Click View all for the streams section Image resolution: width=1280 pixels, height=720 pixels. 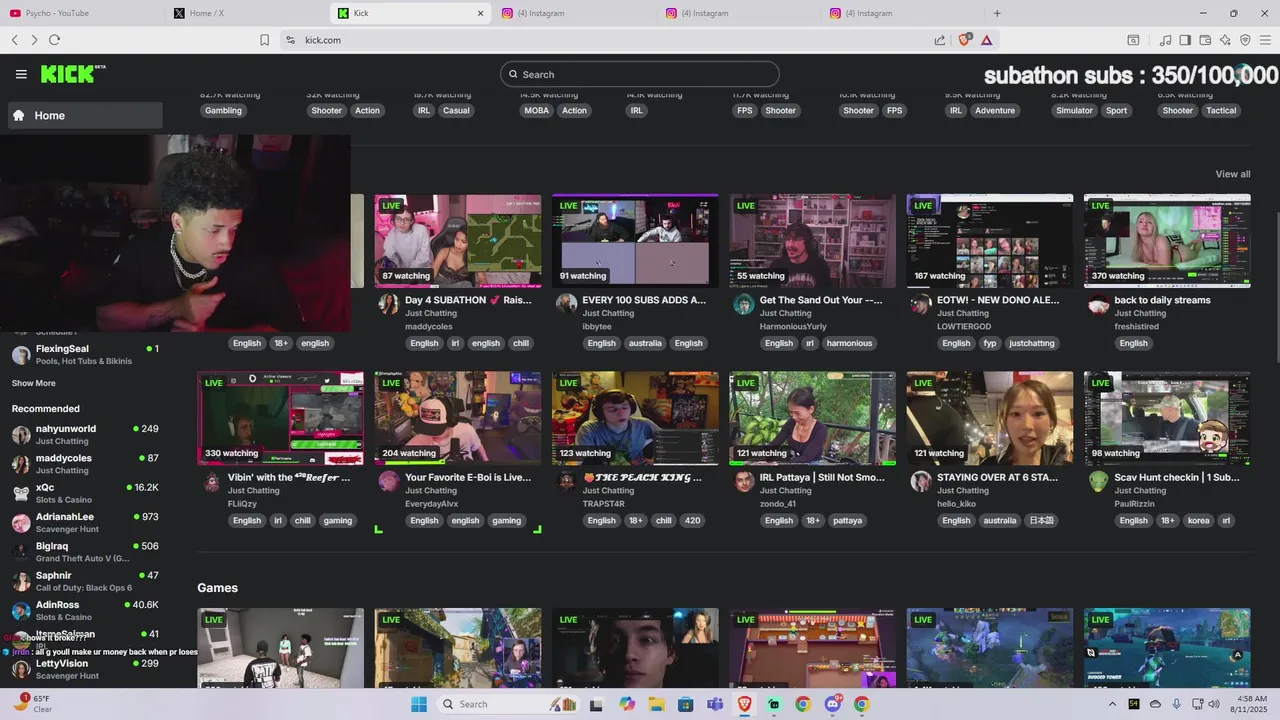(x=1232, y=174)
